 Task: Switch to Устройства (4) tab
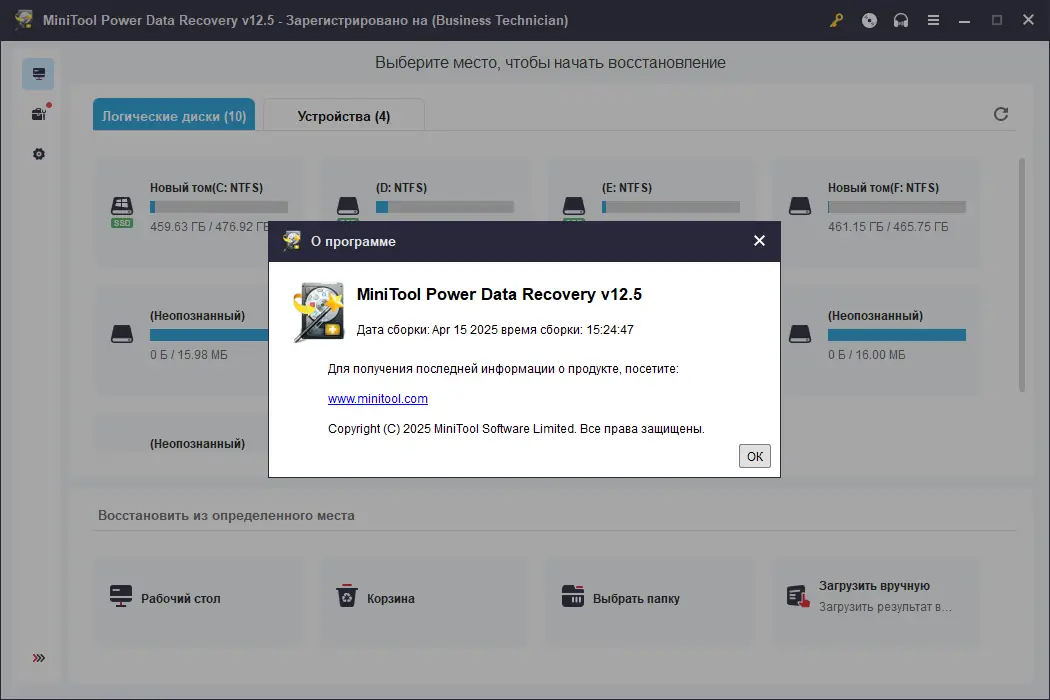pos(344,115)
